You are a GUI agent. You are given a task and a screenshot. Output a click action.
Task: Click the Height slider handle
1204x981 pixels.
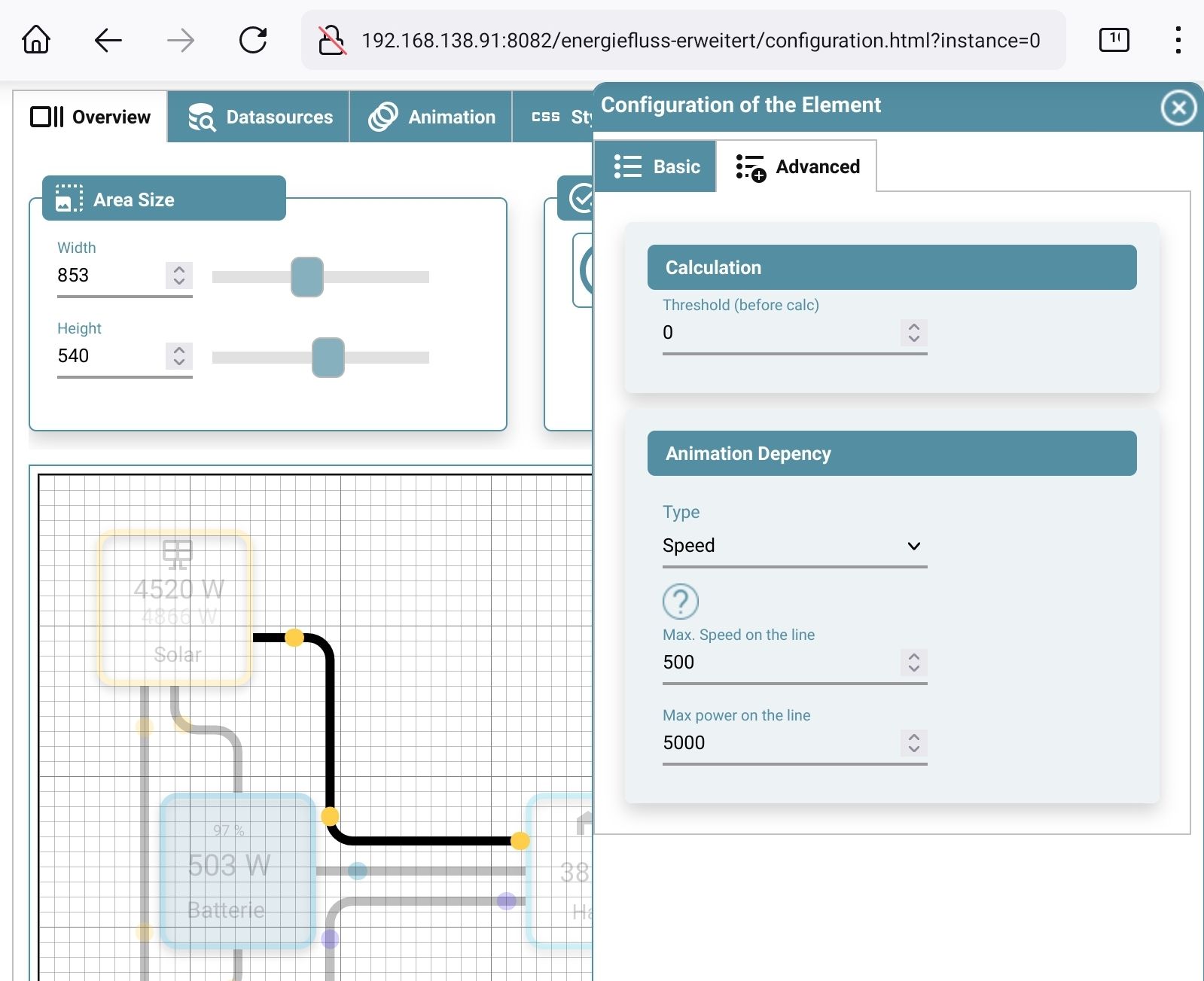click(x=328, y=358)
